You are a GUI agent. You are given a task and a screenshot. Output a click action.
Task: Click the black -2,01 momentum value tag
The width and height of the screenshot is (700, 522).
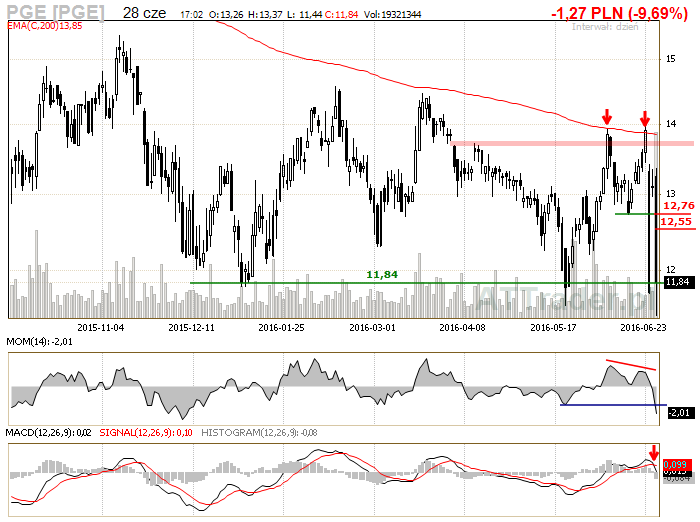point(681,413)
